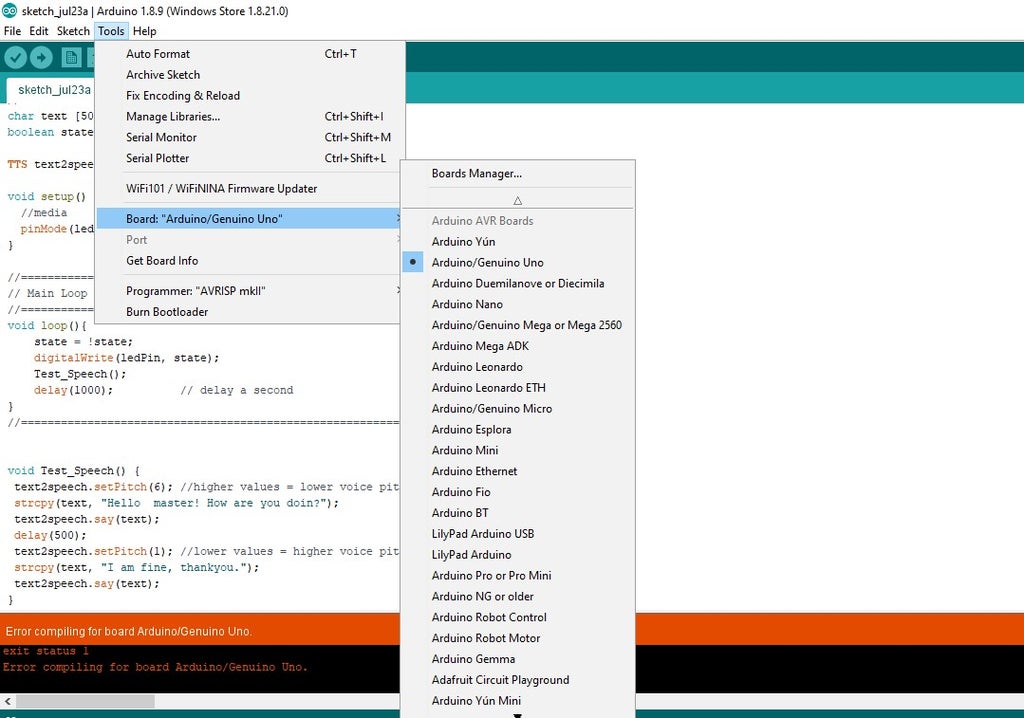Open Boards Manager...

[518, 173]
